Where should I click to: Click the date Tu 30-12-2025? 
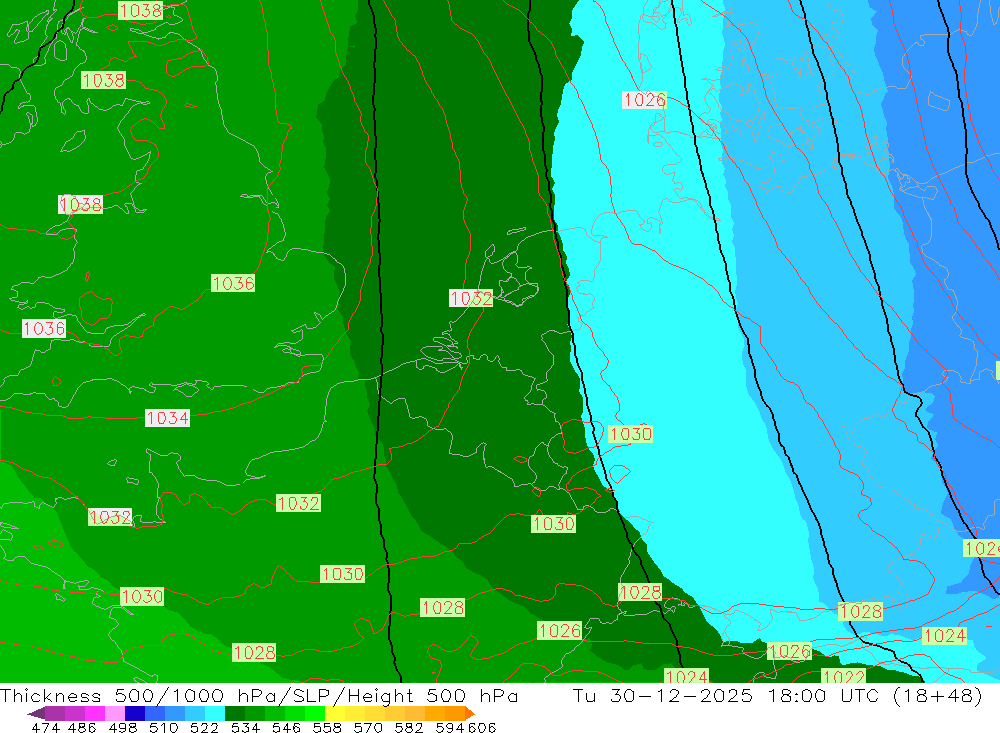(662, 695)
